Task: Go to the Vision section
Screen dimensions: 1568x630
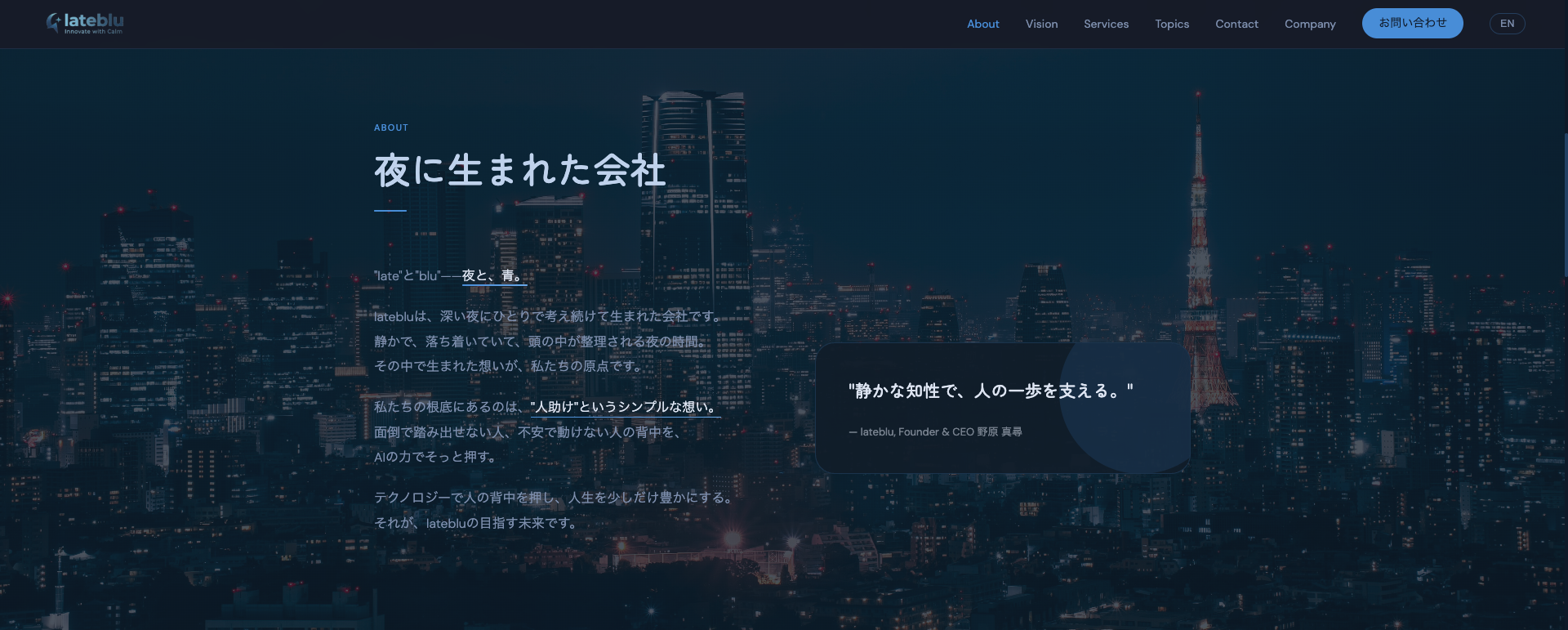Action: pos(1041,24)
